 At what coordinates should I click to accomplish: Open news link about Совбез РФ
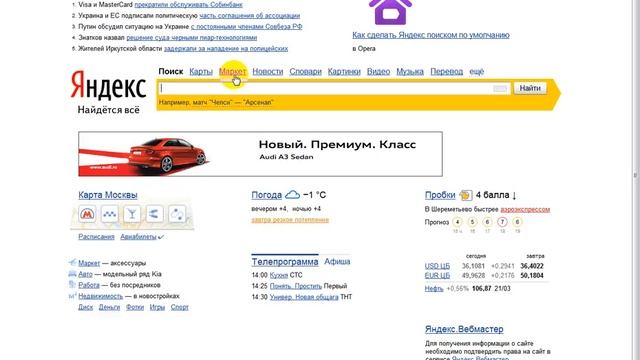click(247, 27)
